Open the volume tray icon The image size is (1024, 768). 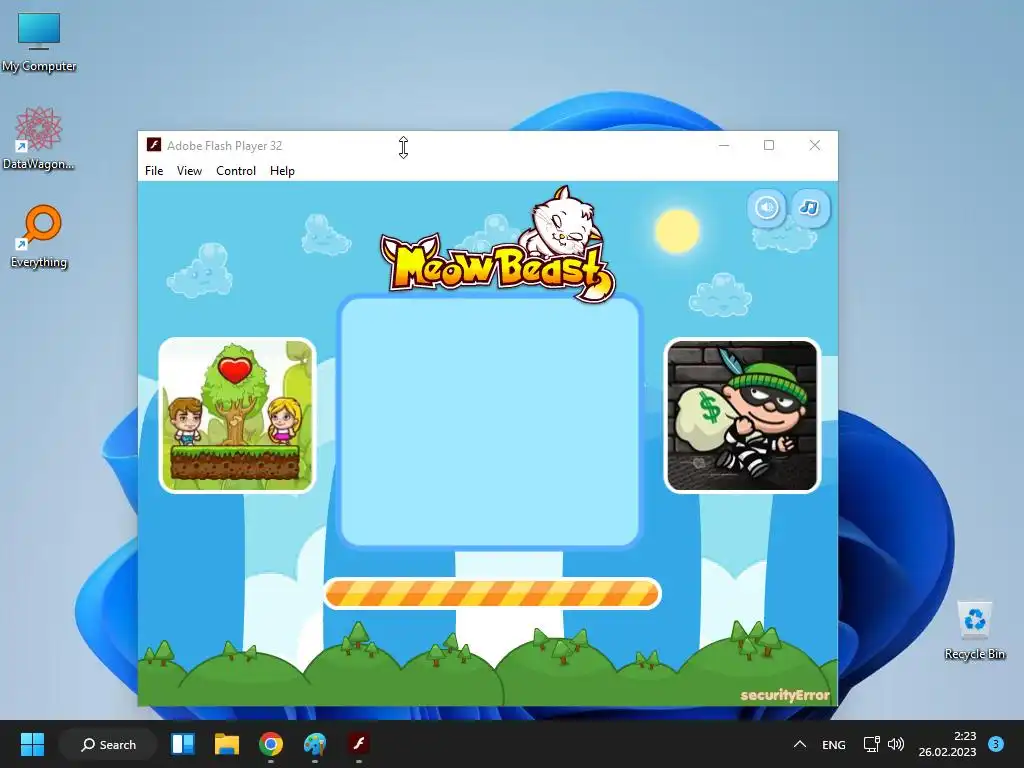896,744
